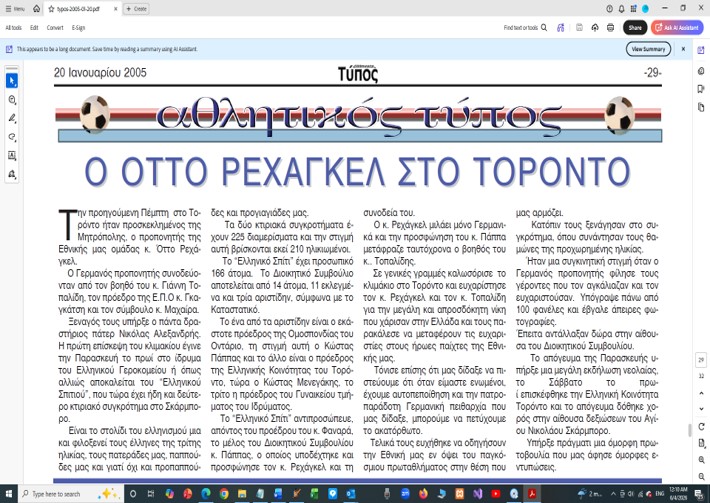Dismiss the AI summary banner
The image size is (710, 503).
(683, 49)
